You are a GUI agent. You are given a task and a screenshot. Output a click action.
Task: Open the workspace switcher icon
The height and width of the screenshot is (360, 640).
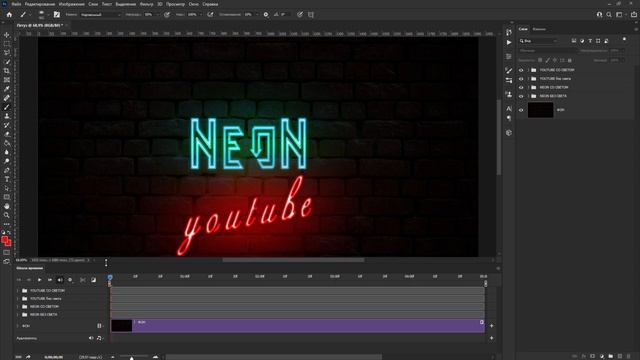click(x=619, y=15)
